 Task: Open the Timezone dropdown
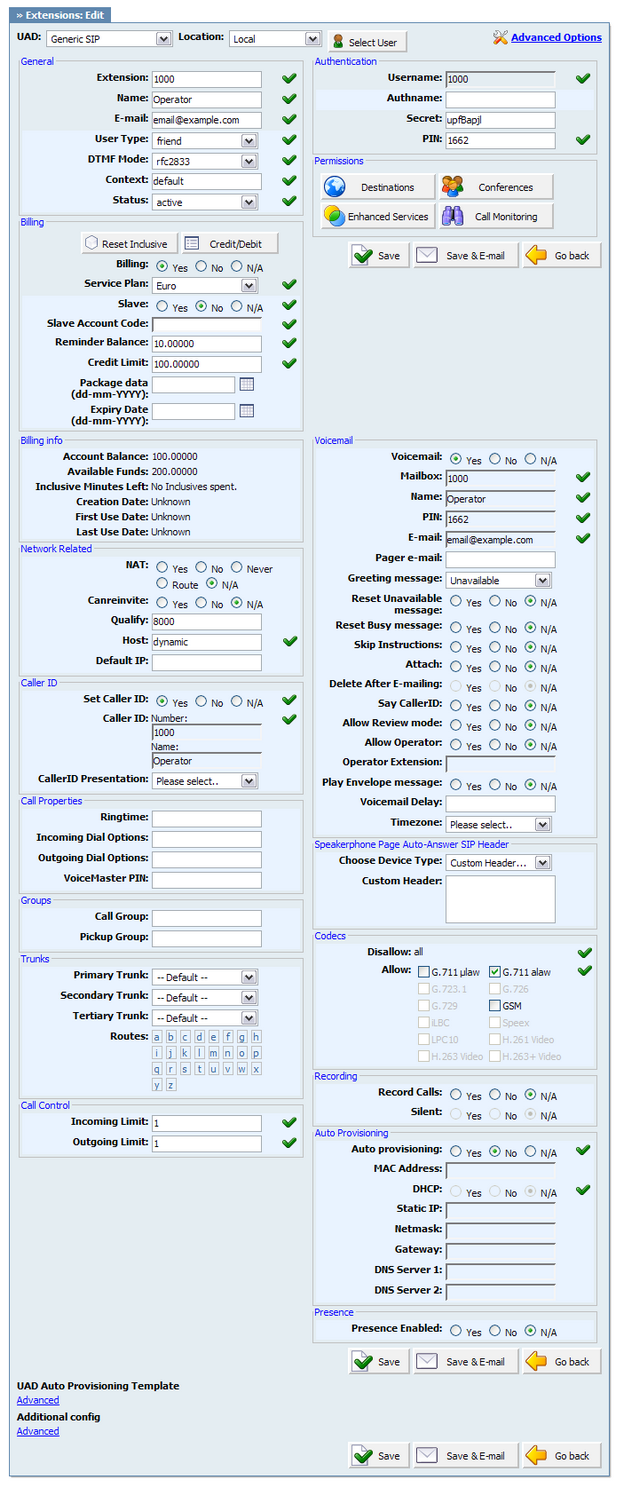(499, 825)
